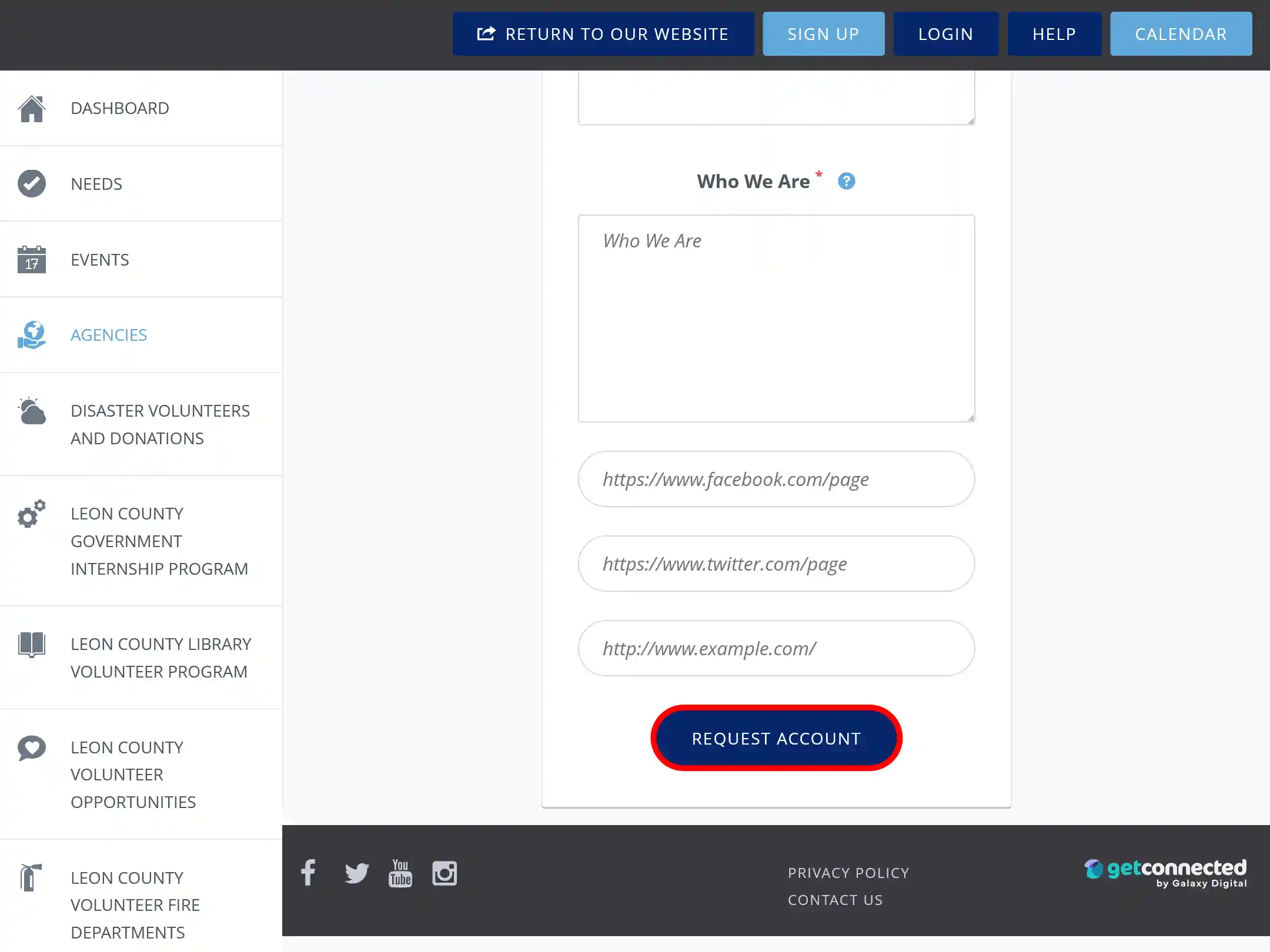Open the YouTube footer icon
The width and height of the screenshot is (1270, 952).
pyautogui.click(x=400, y=873)
